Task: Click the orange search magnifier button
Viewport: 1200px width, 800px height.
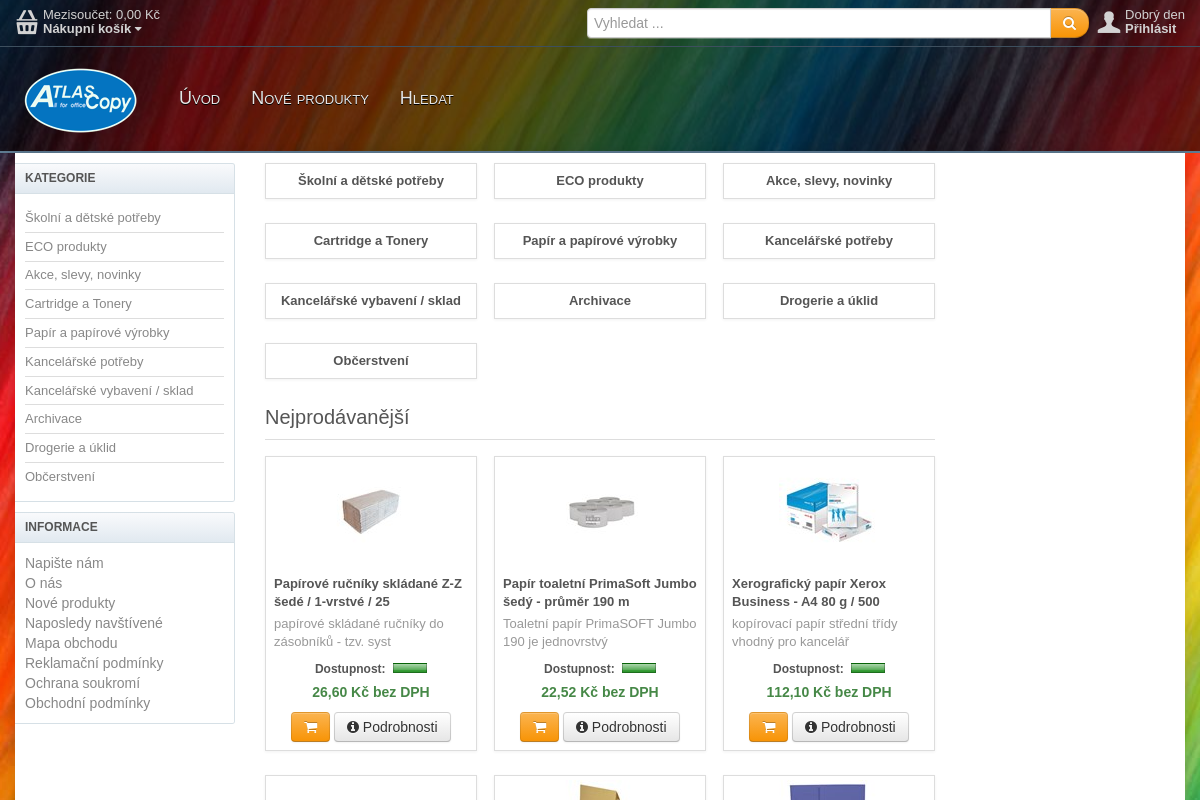Action: pyautogui.click(x=1069, y=23)
